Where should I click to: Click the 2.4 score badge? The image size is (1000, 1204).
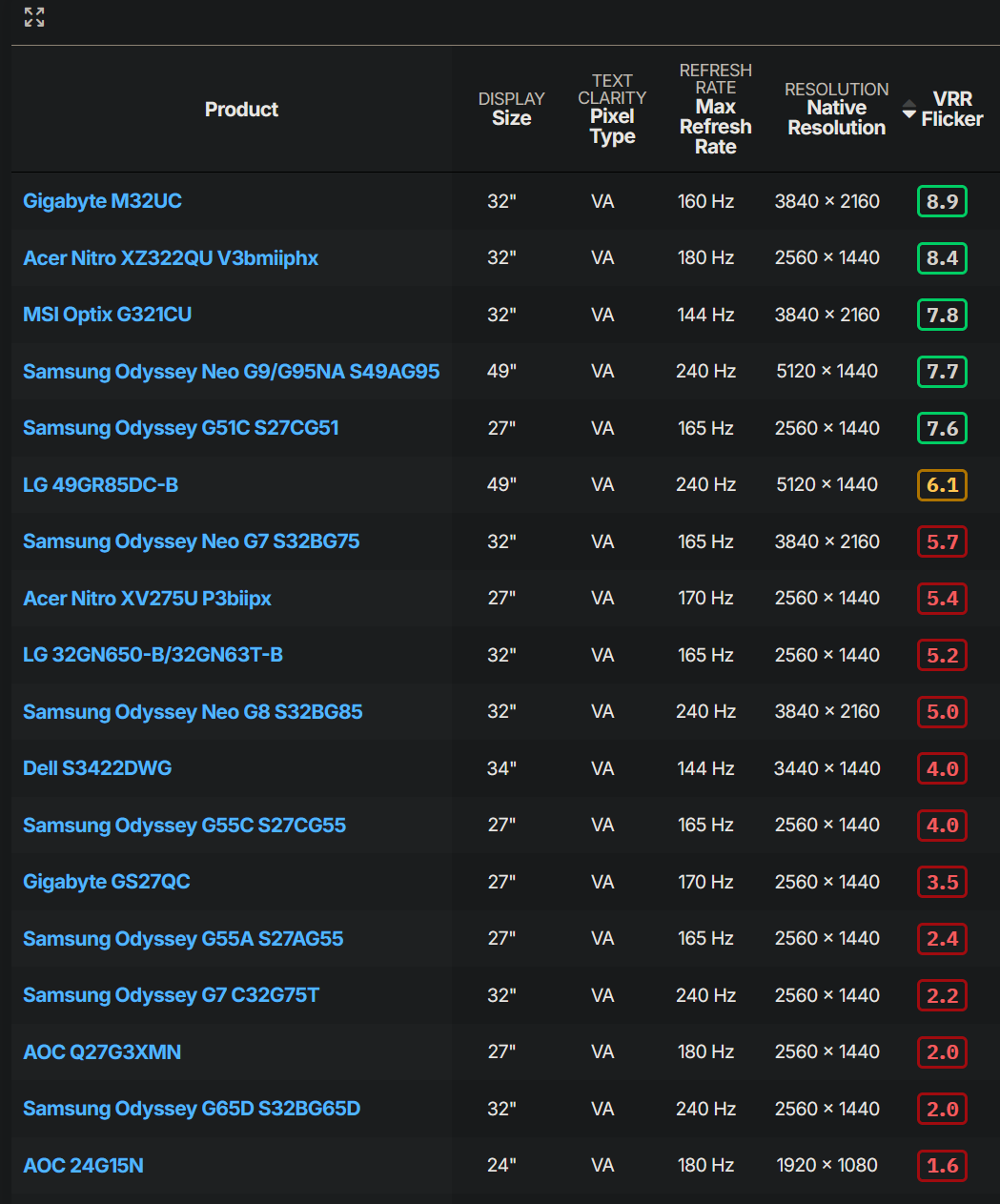point(942,939)
